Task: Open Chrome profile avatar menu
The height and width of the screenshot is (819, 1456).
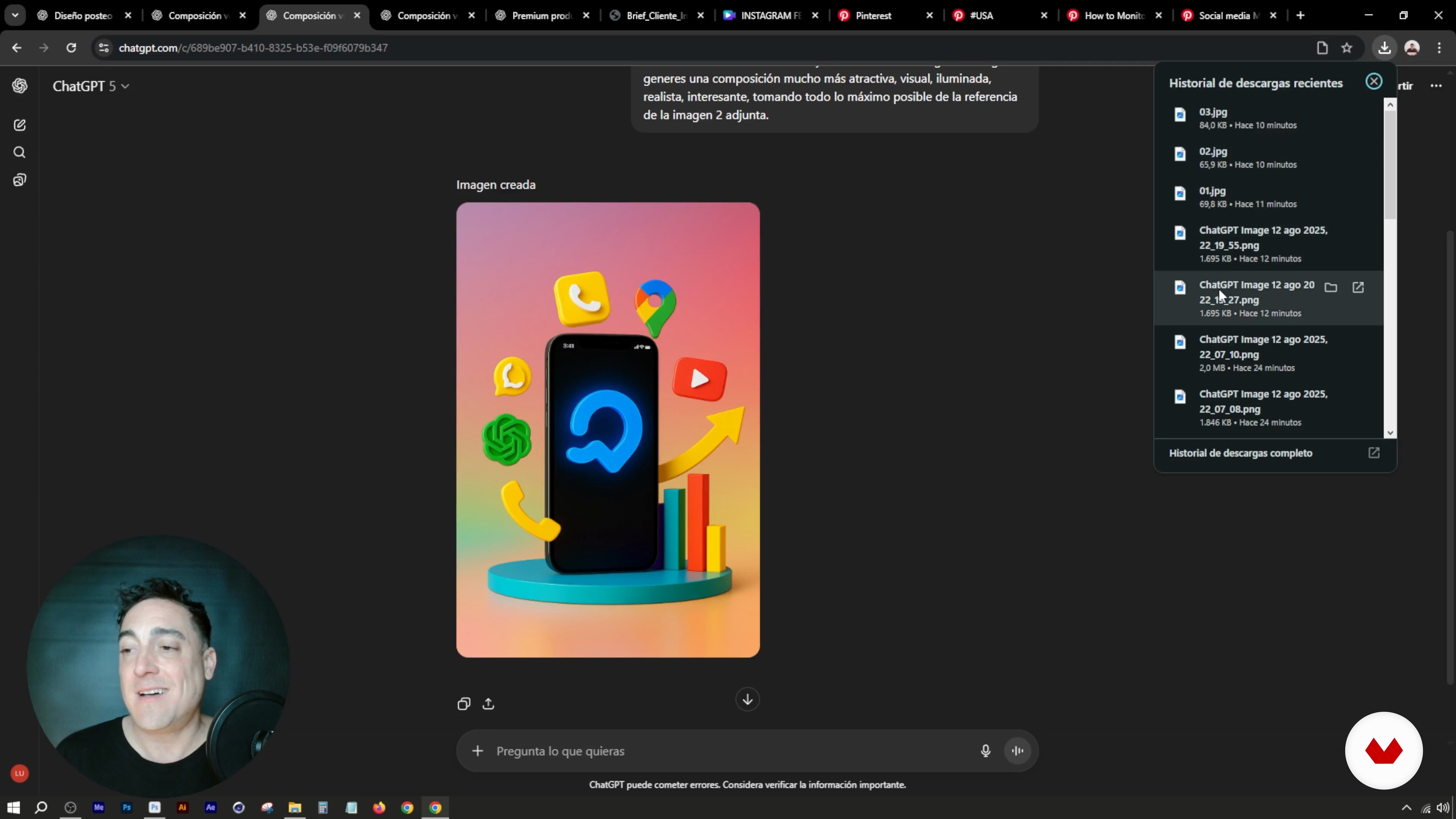Action: coord(1412,48)
